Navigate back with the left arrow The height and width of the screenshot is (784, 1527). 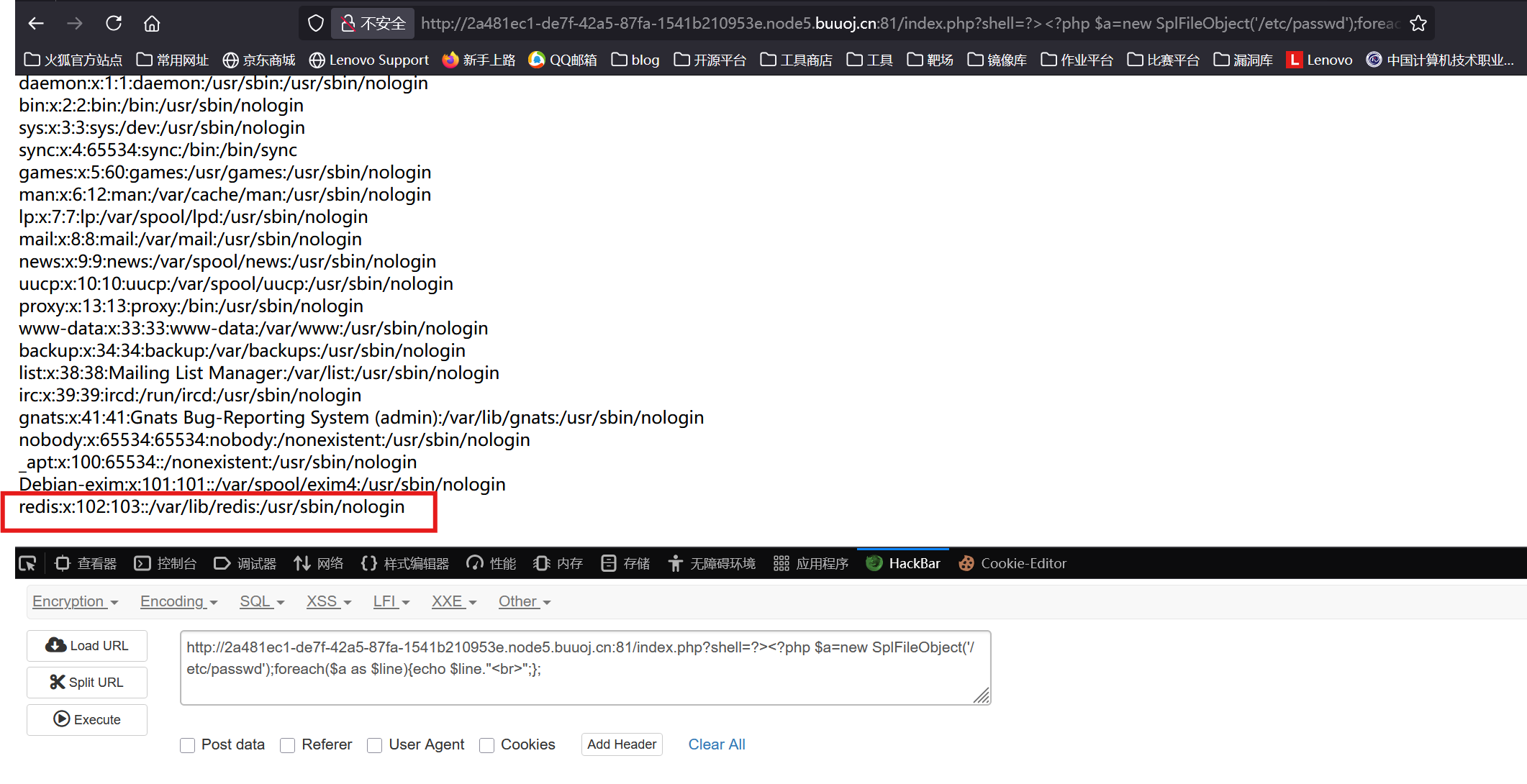point(36,23)
